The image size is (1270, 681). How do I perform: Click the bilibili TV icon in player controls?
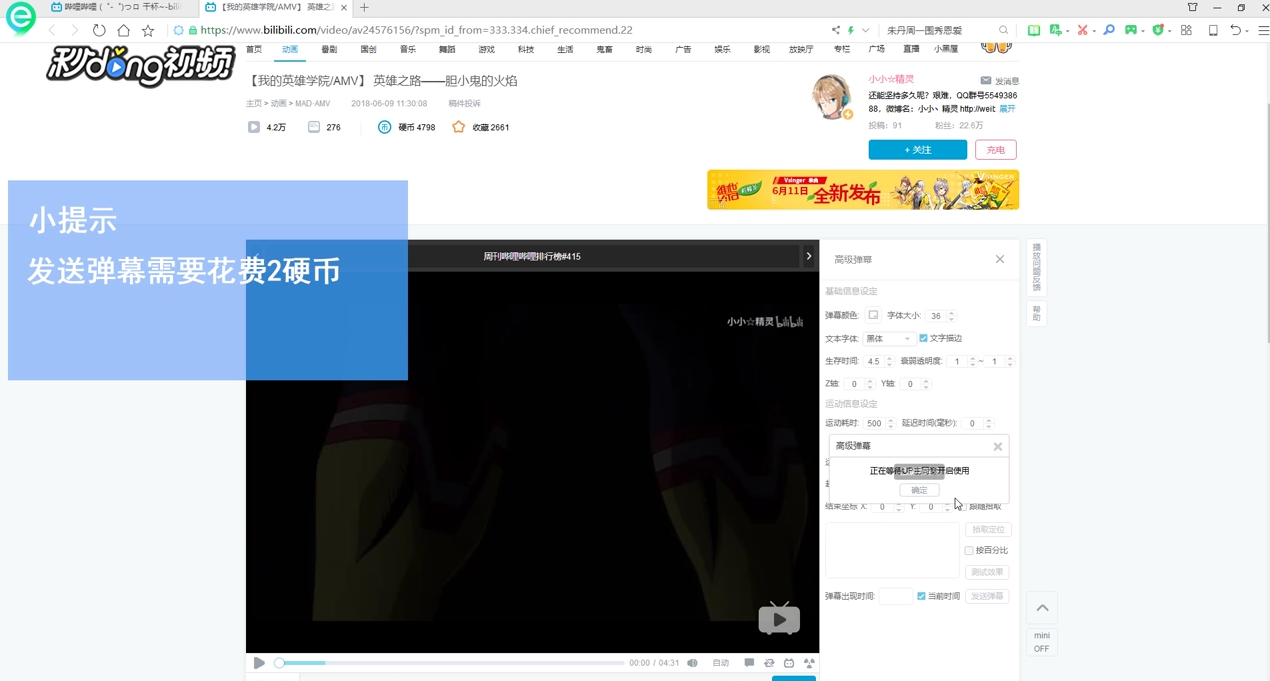pyautogui.click(x=789, y=663)
